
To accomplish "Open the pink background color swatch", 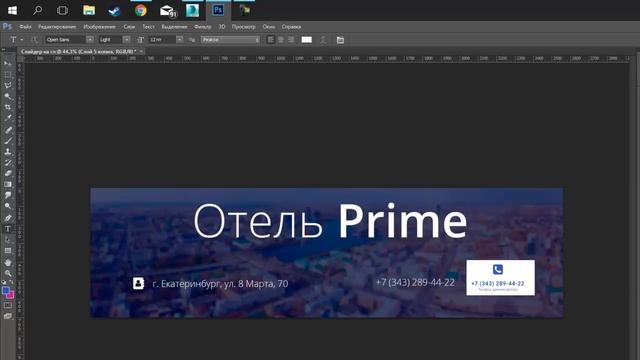I will pyautogui.click(x=11, y=295).
